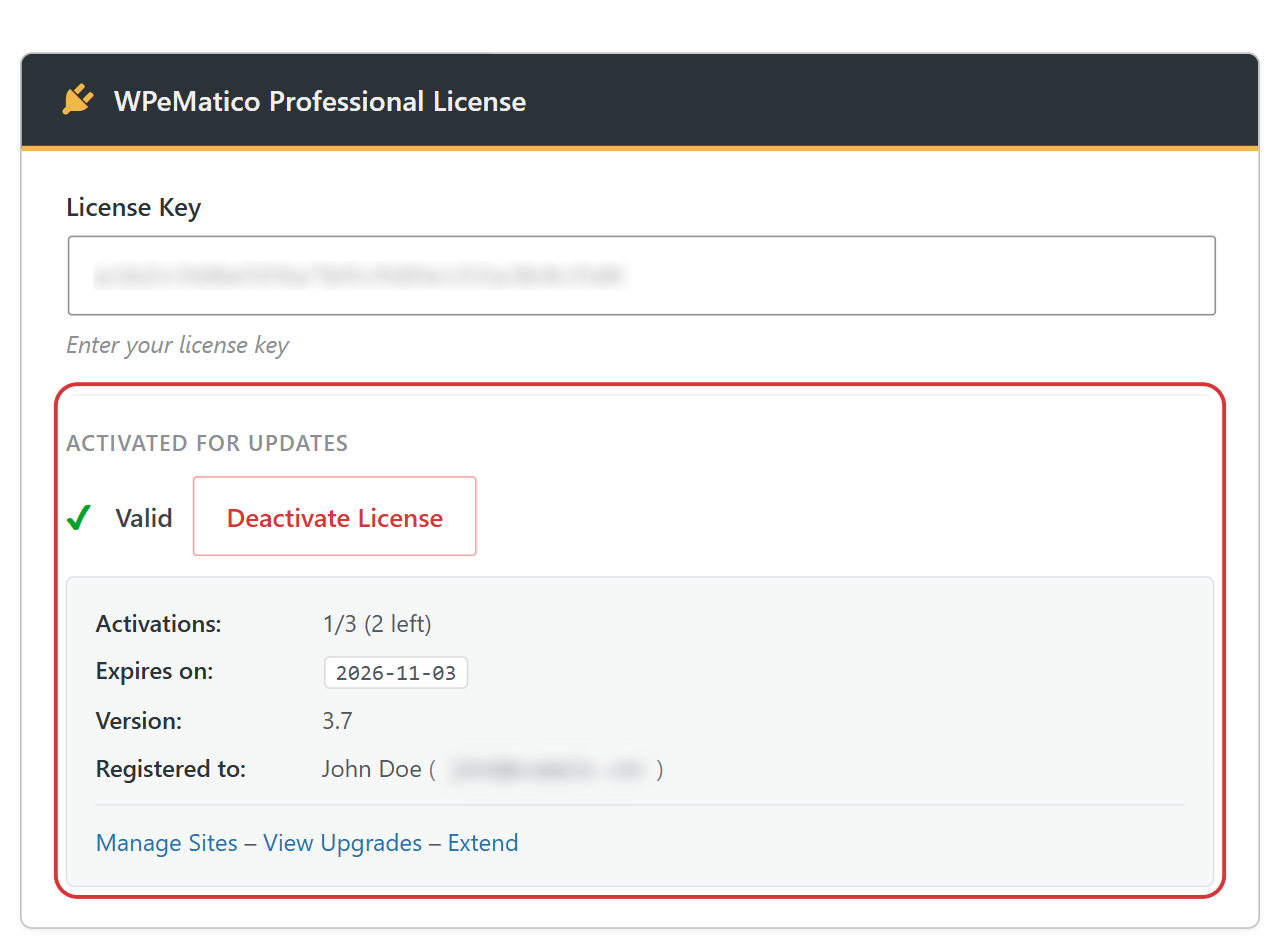Focus the License Key input field

[x=642, y=276]
